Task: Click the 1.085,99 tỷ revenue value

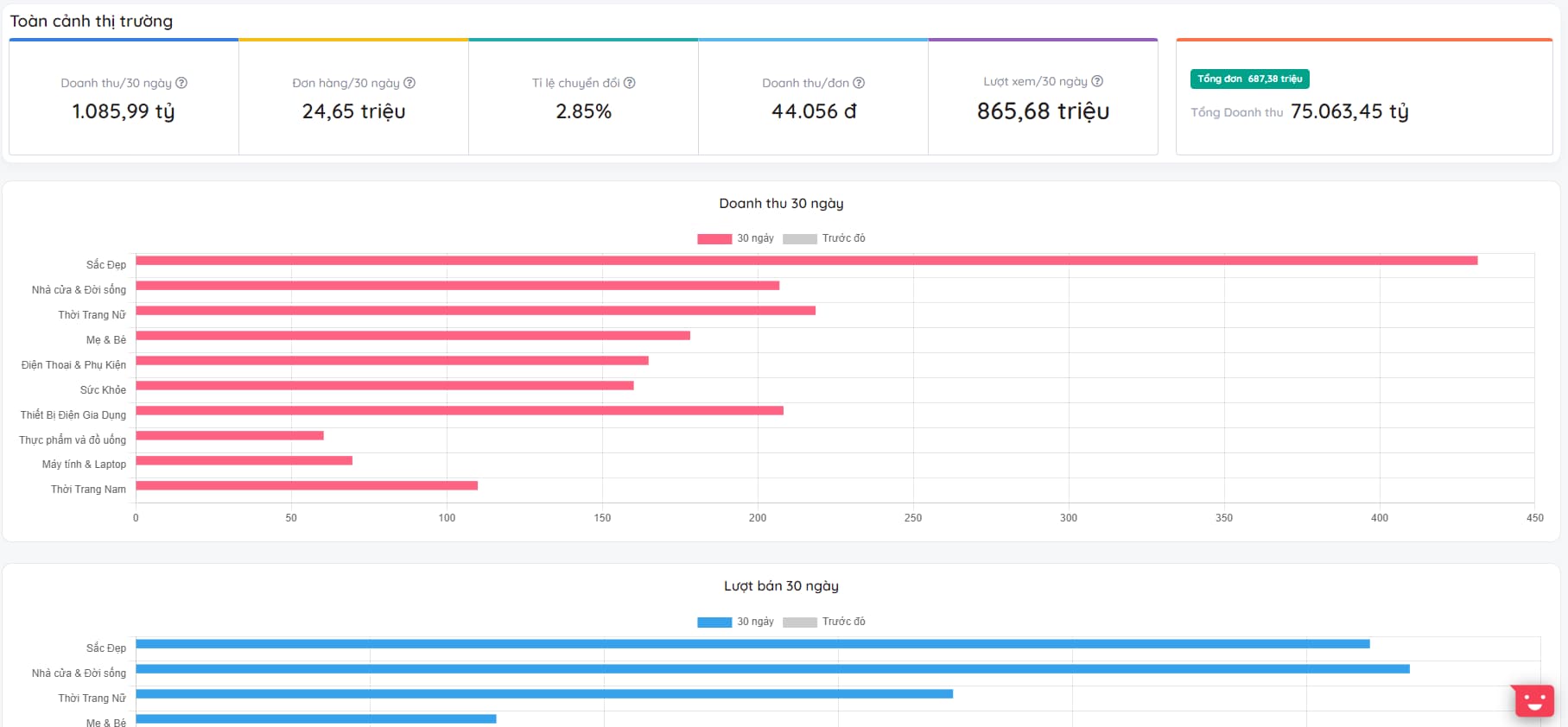Action: 124,111
